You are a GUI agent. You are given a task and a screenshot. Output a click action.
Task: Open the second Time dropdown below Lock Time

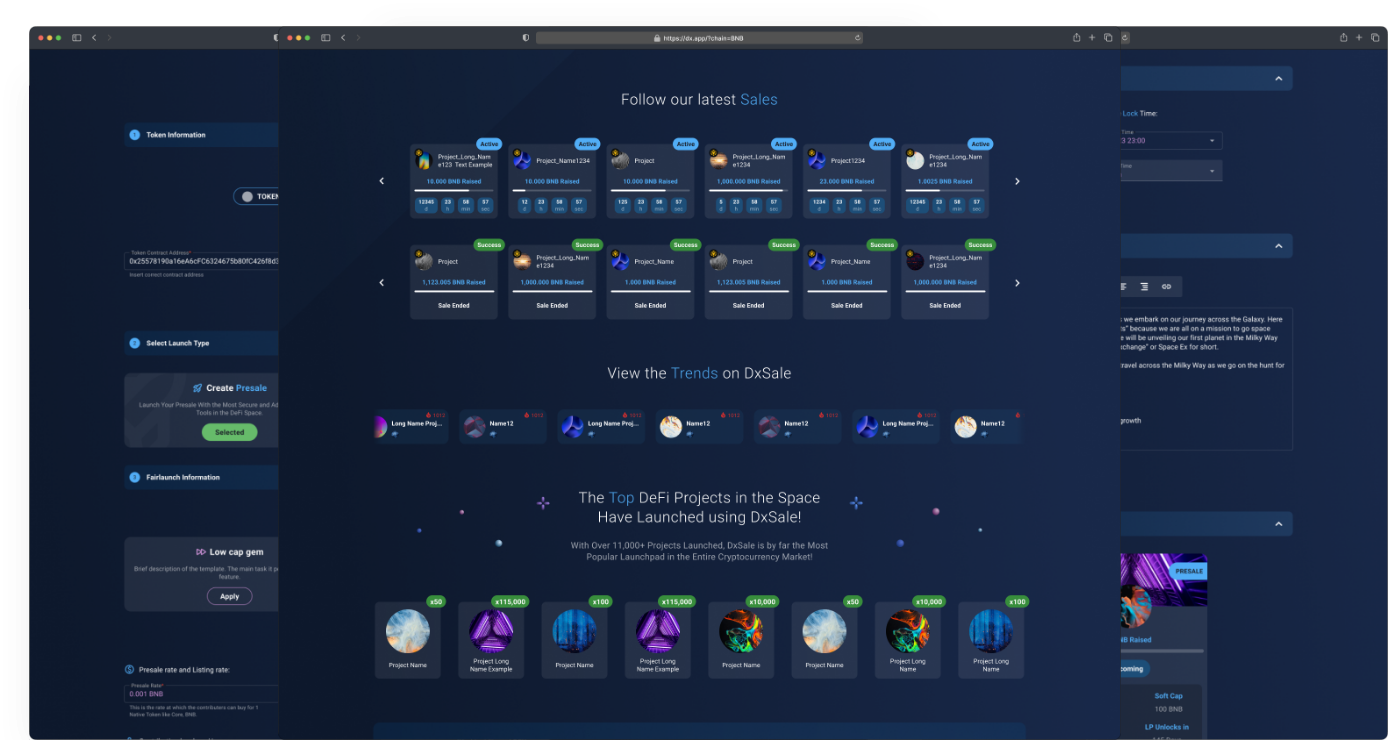(x=1170, y=171)
